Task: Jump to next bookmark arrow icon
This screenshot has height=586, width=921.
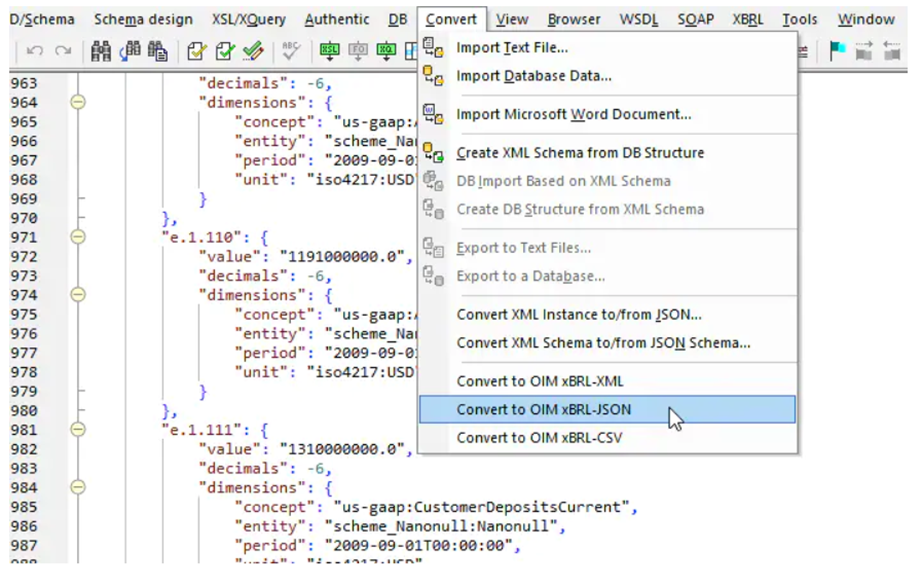Action: [865, 51]
